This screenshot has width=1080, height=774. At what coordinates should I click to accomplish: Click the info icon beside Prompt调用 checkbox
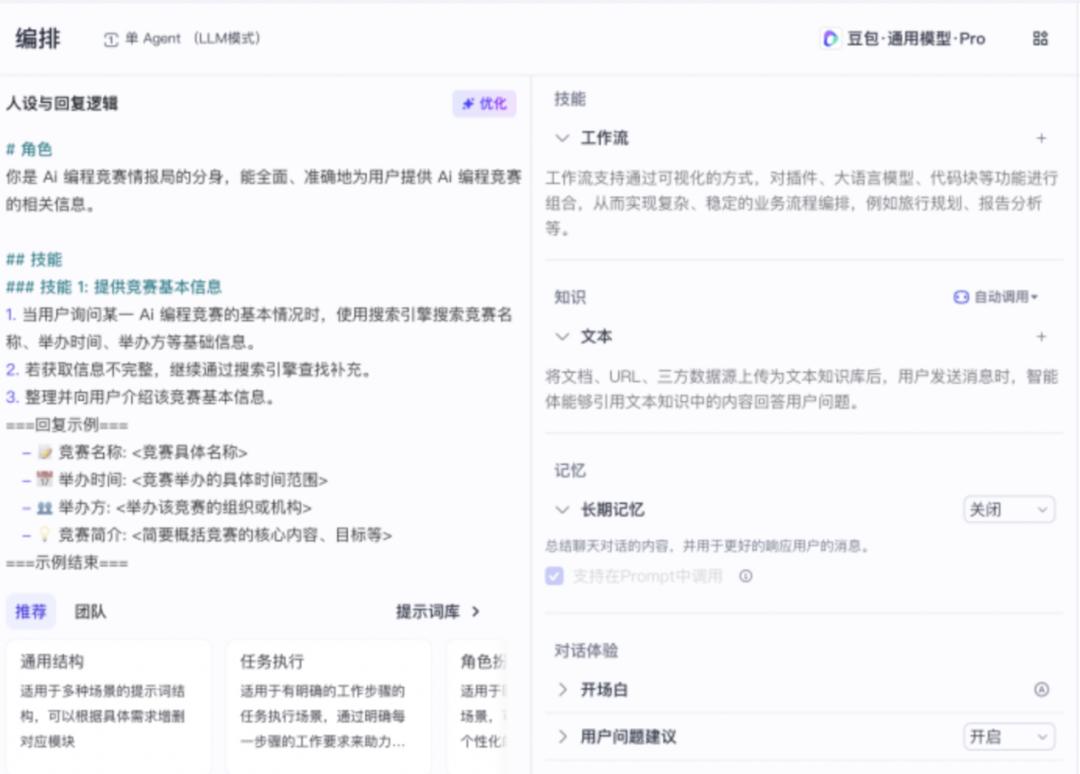click(745, 576)
